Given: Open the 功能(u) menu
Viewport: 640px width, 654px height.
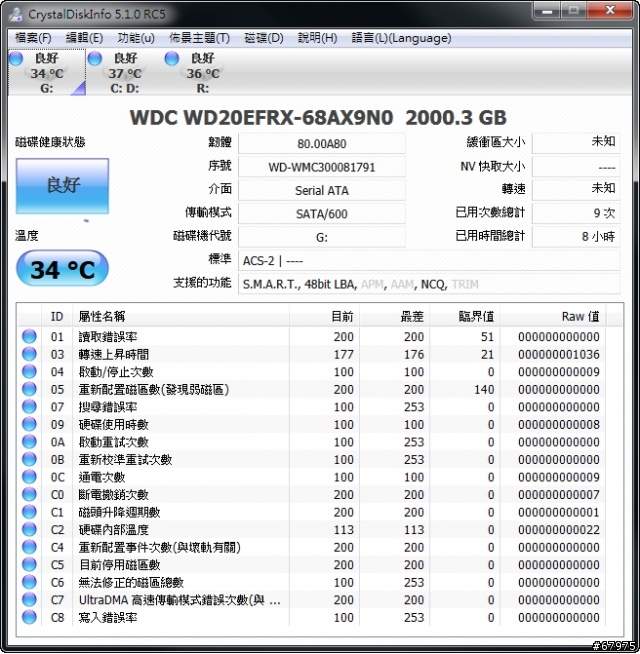Looking at the screenshot, I should (136, 38).
